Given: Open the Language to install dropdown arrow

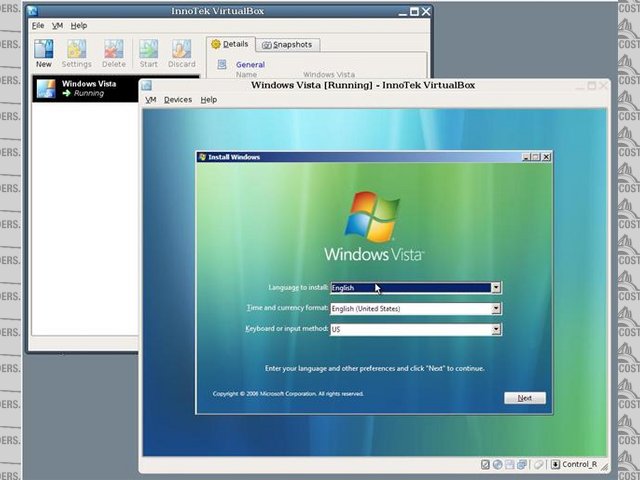Looking at the screenshot, I should [496, 288].
